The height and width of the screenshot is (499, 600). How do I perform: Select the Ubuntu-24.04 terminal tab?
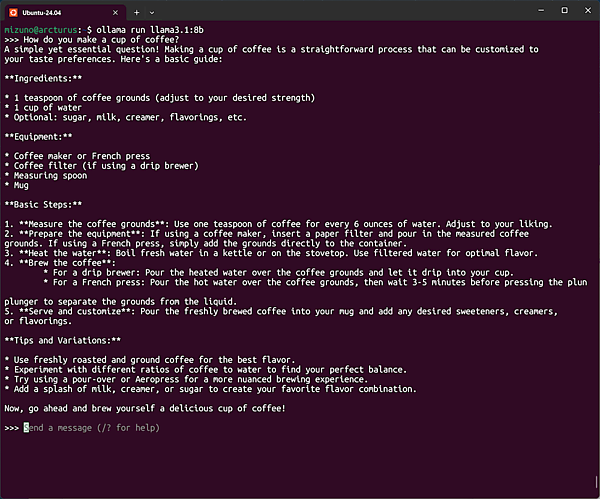50,11
